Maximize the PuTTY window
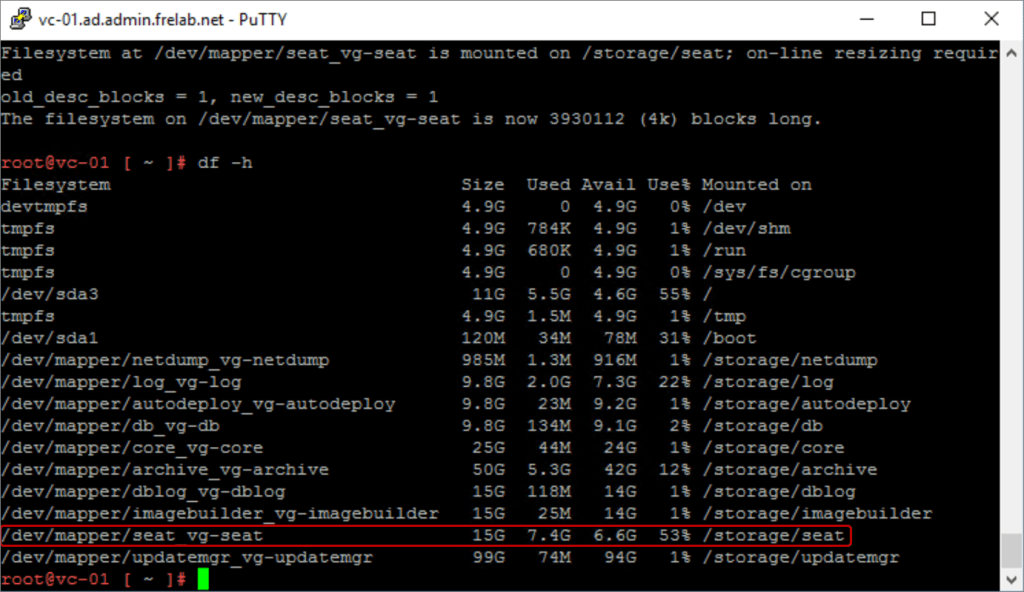This screenshot has width=1024, height=592. click(x=929, y=19)
